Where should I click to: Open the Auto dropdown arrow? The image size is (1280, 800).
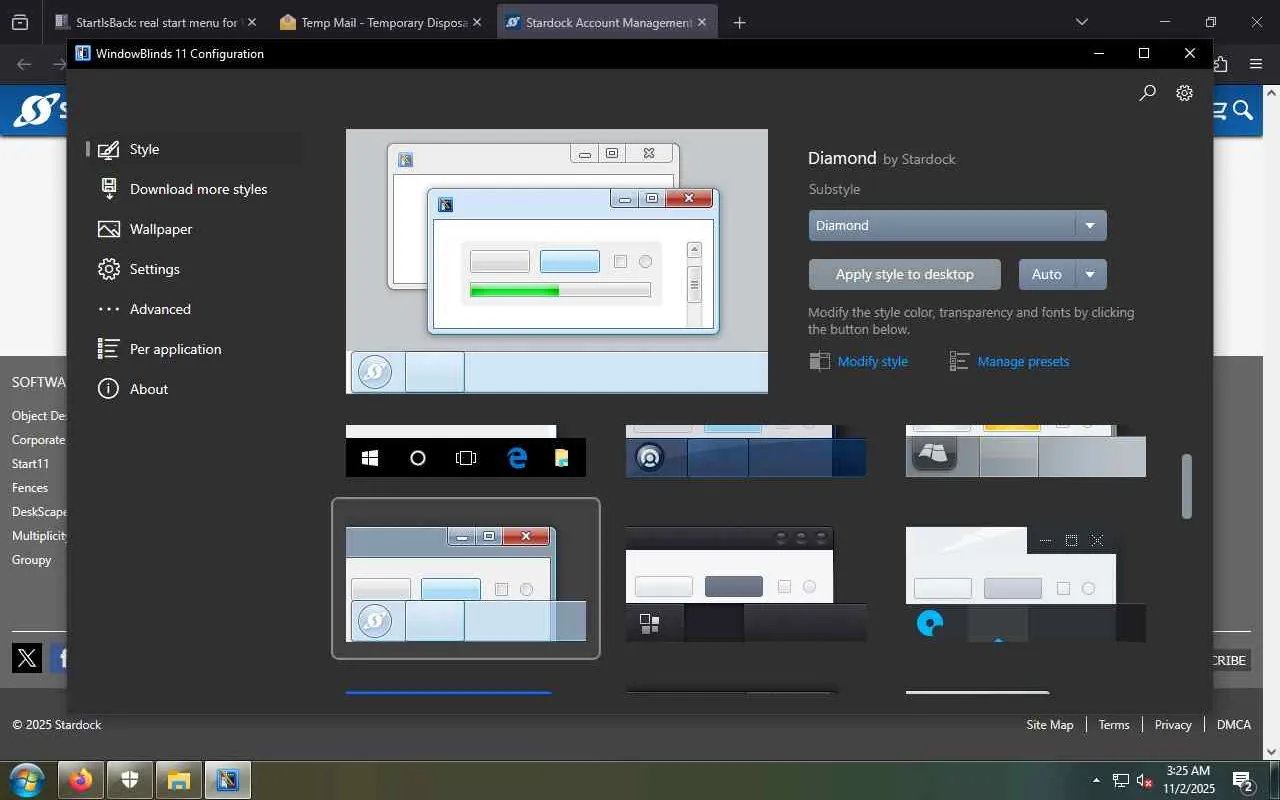click(1090, 274)
